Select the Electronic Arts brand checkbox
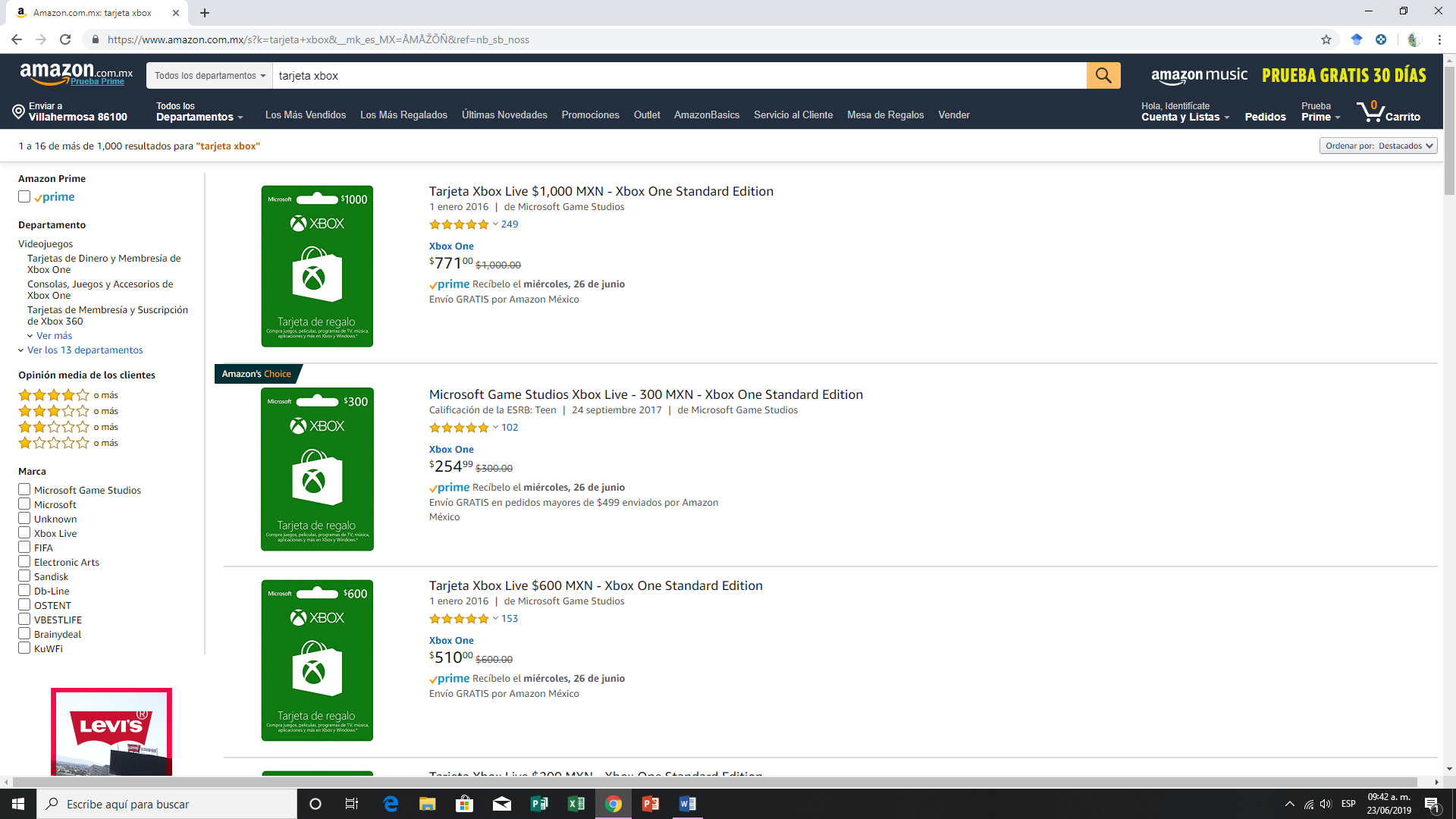The image size is (1456, 819). pos(24,562)
